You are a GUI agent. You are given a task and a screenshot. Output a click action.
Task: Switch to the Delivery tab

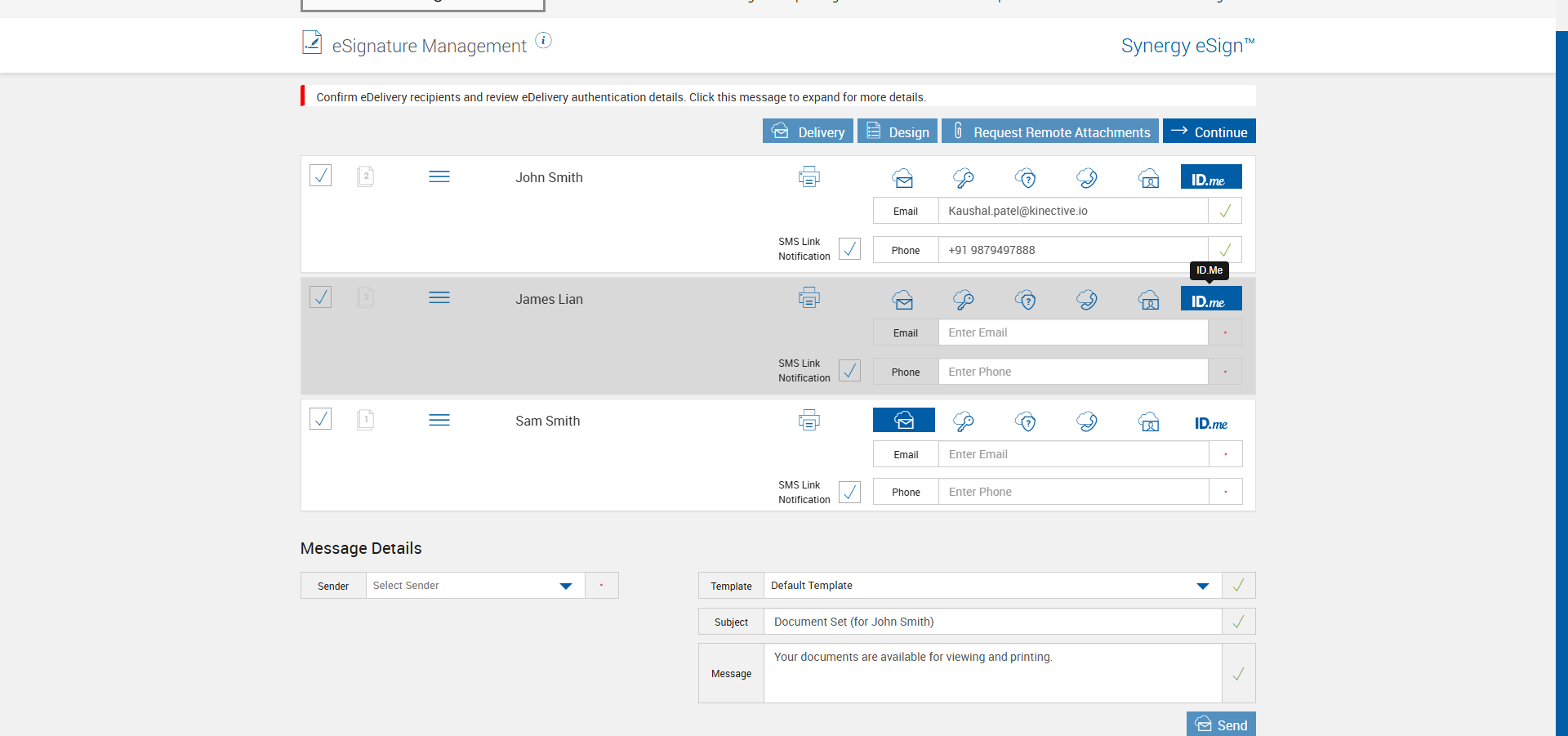pos(808,132)
